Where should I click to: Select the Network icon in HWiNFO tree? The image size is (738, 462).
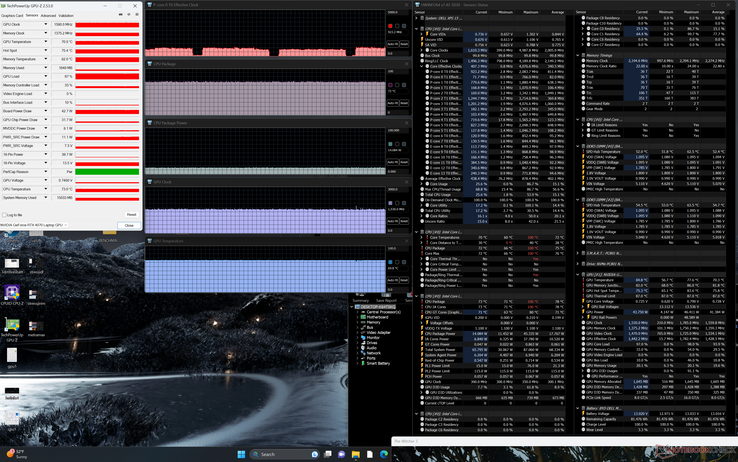363,353
